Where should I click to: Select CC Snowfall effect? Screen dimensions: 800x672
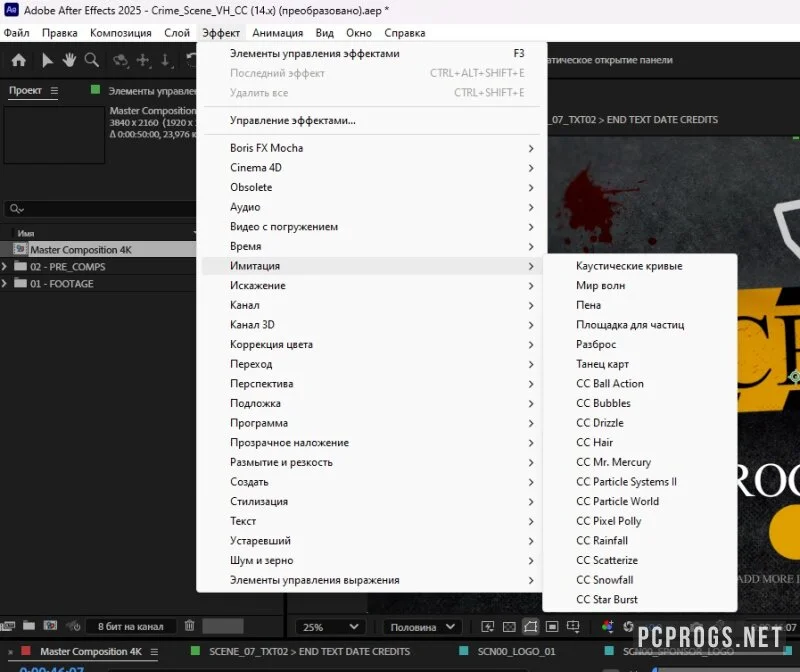[x=640, y=580]
